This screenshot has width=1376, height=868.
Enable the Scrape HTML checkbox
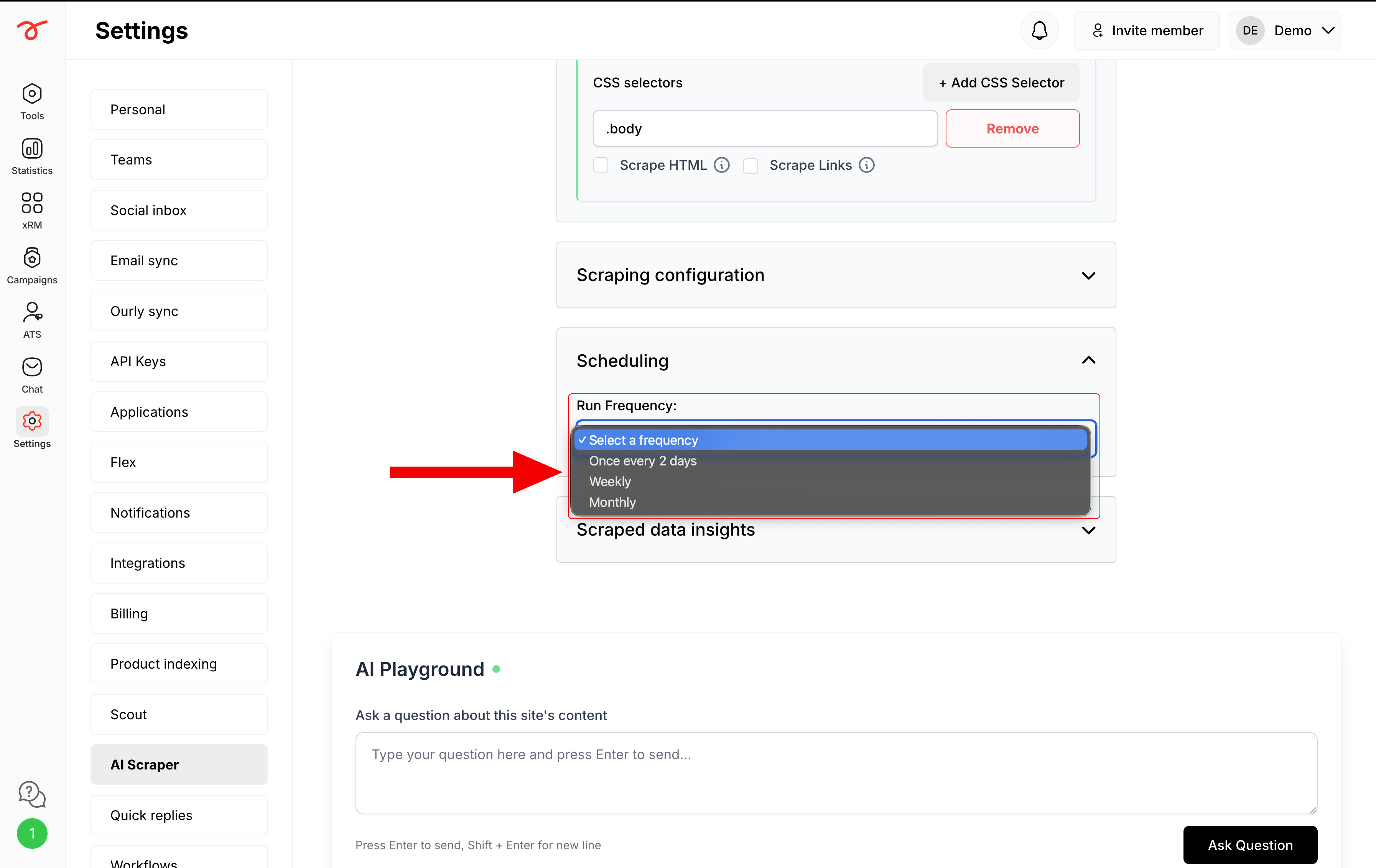[x=601, y=165]
